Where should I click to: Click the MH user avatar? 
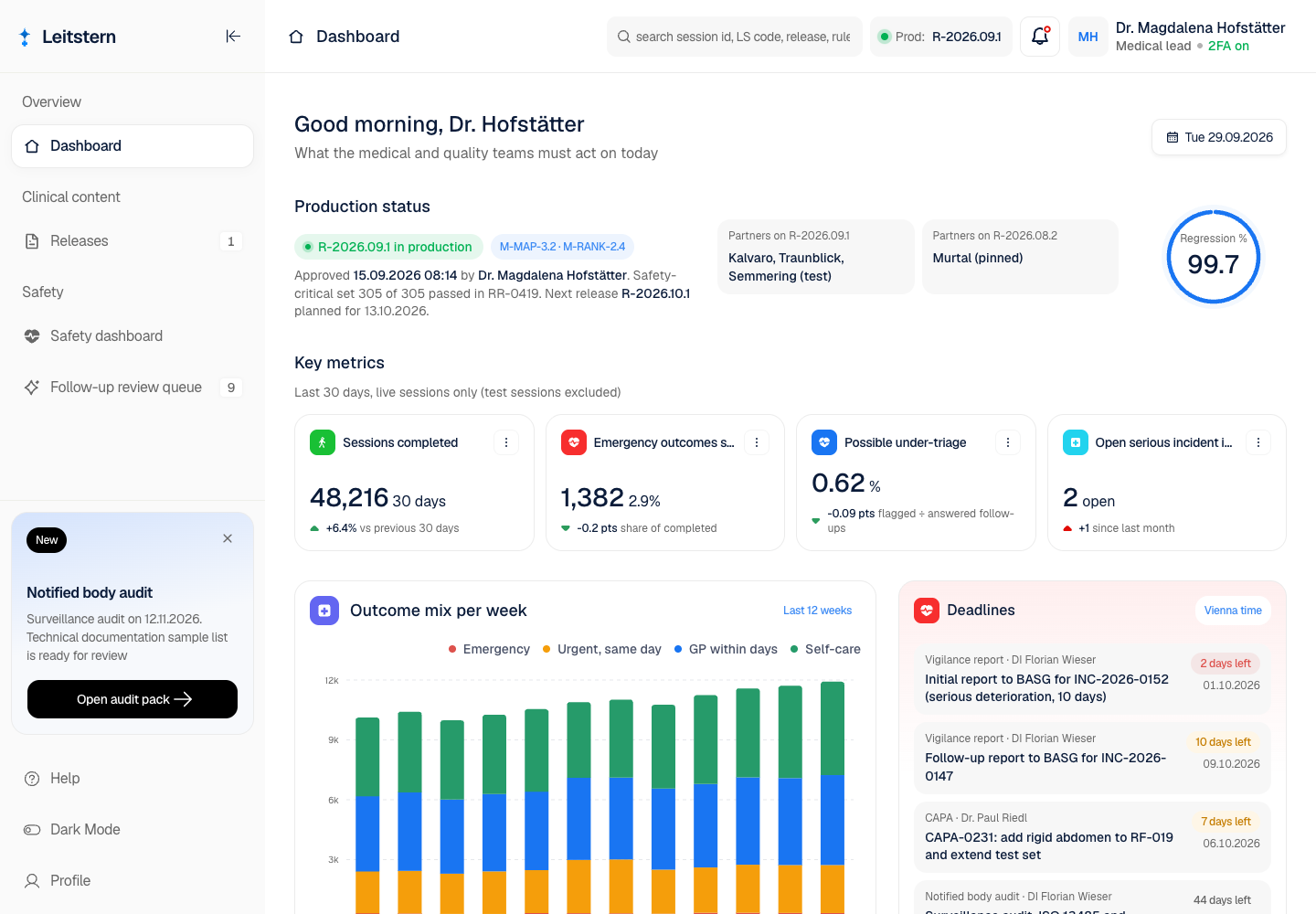(1088, 37)
